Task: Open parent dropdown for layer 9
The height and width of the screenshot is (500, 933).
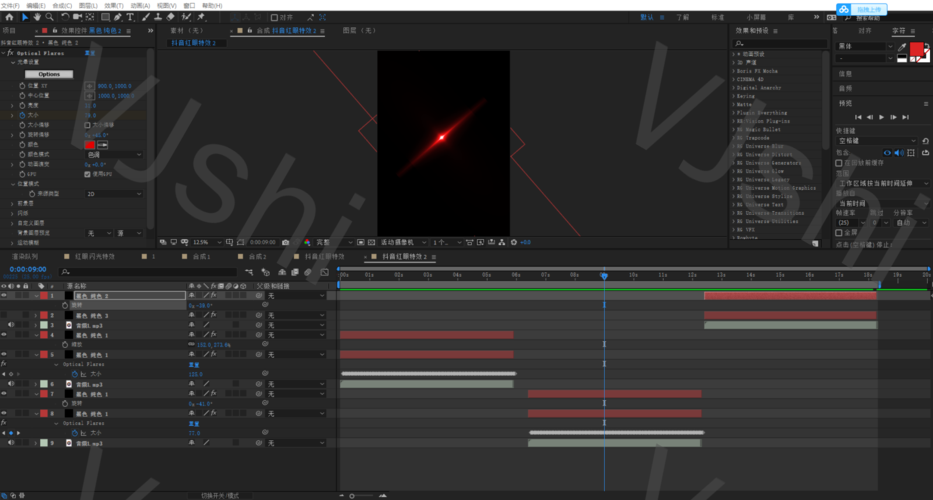Action: [296, 443]
